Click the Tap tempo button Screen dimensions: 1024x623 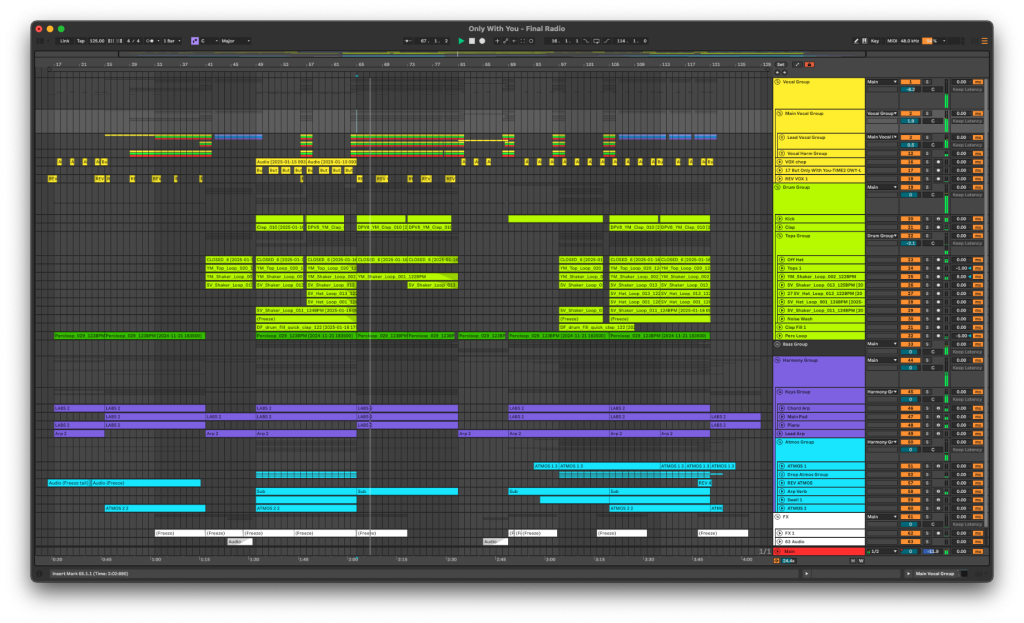tap(79, 41)
